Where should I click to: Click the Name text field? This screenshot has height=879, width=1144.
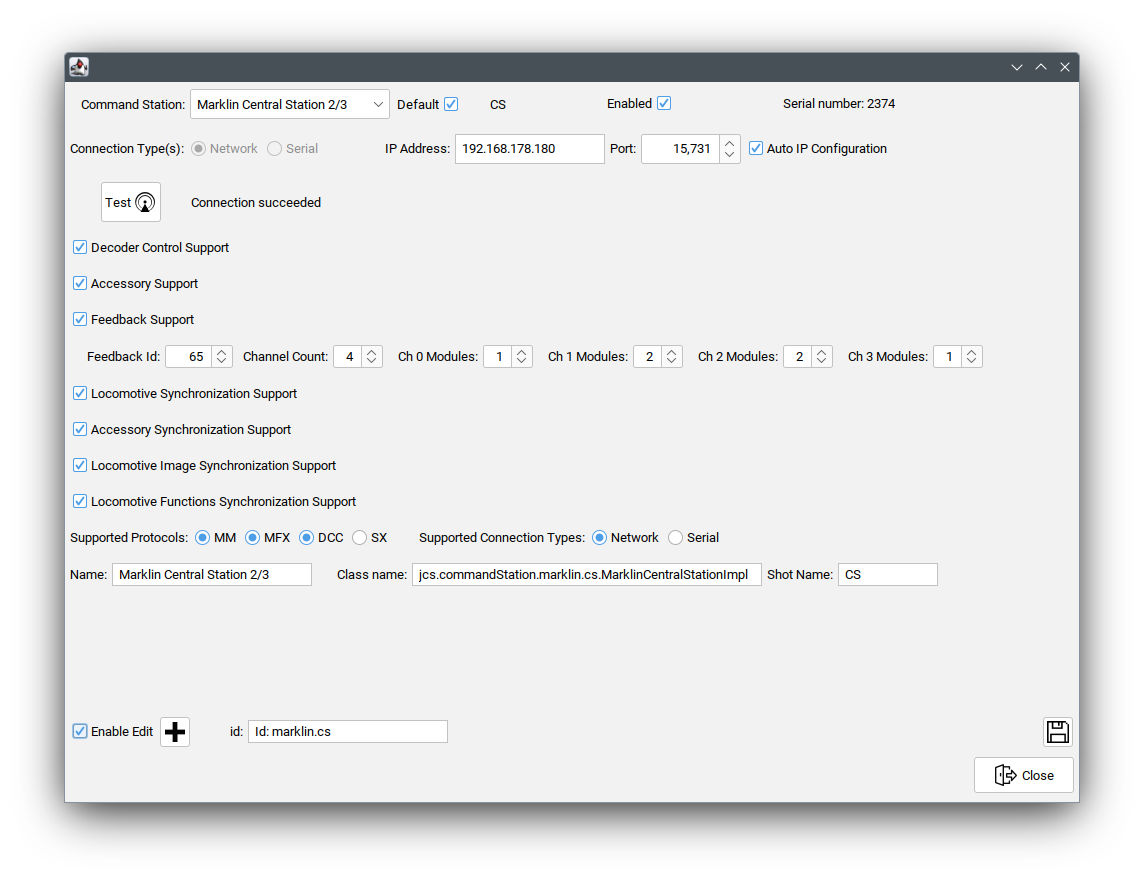tap(212, 574)
